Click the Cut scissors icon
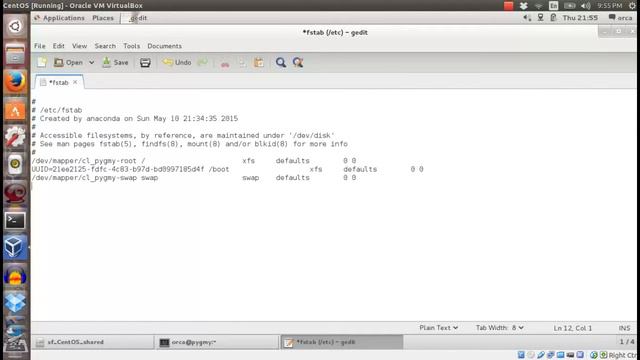640x360 pixels. (225, 63)
